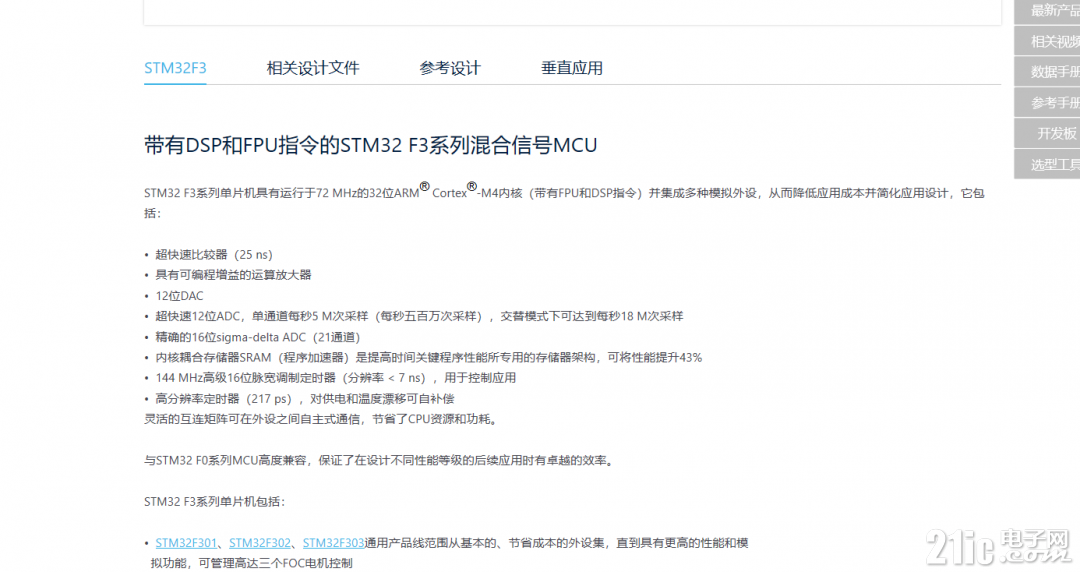The width and height of the screenshot is (1080, 572).
Task: Click bullet starting 高分辨率定时器（217 ps）
Action: (x=304, y=398)
